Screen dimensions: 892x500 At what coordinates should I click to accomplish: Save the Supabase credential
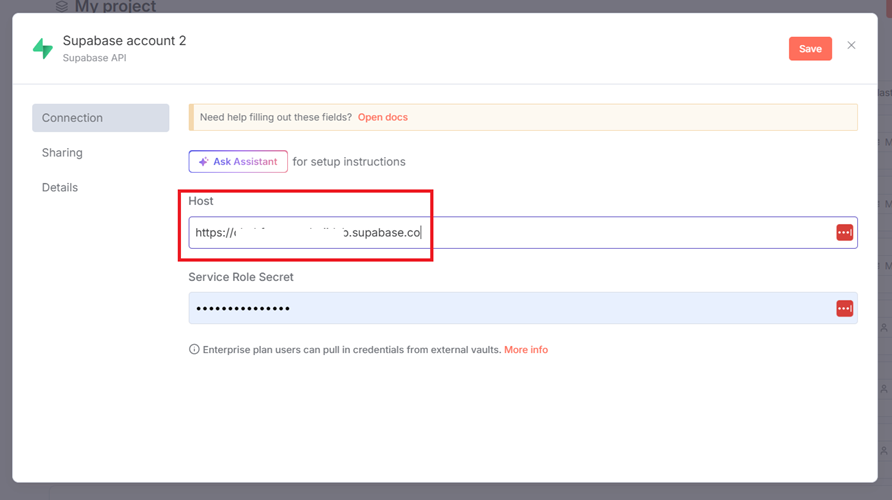click(x=810, y=48)
